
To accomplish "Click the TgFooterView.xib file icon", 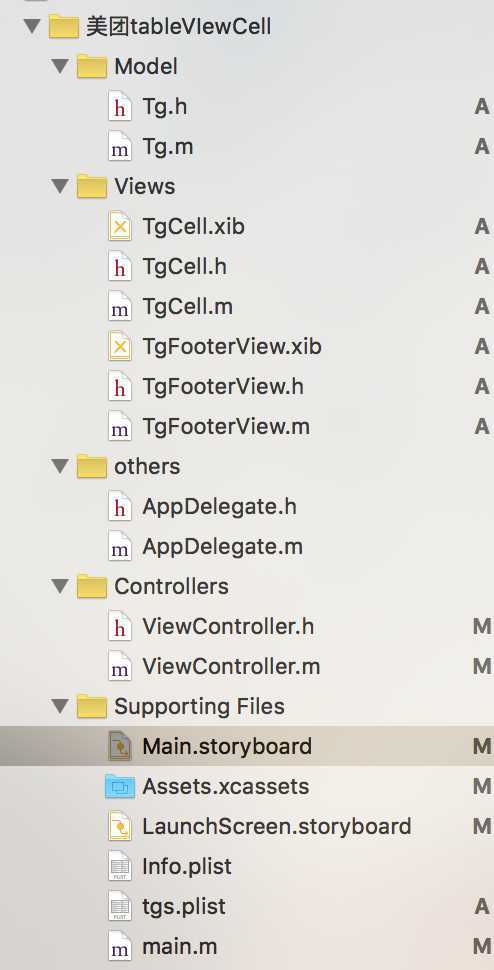I will point(120,346).
